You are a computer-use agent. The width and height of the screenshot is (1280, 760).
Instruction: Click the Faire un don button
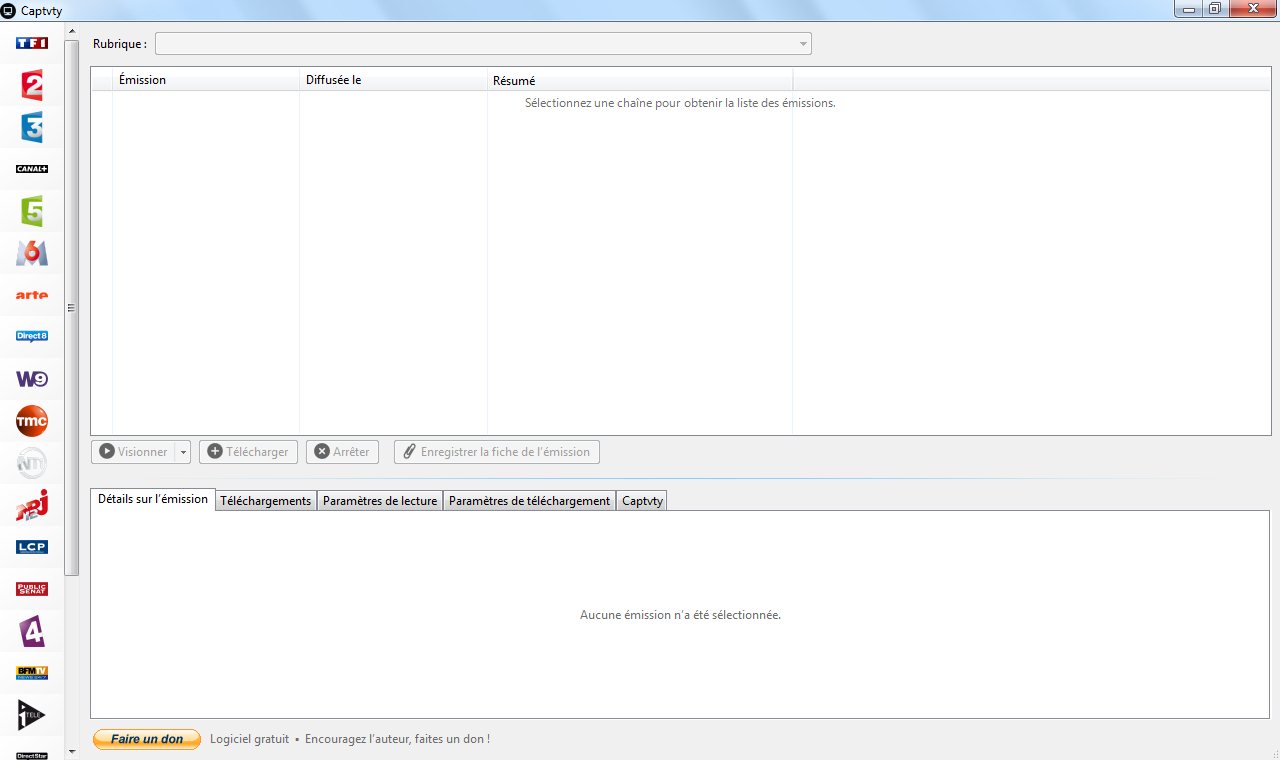click(x=147, y=739)
